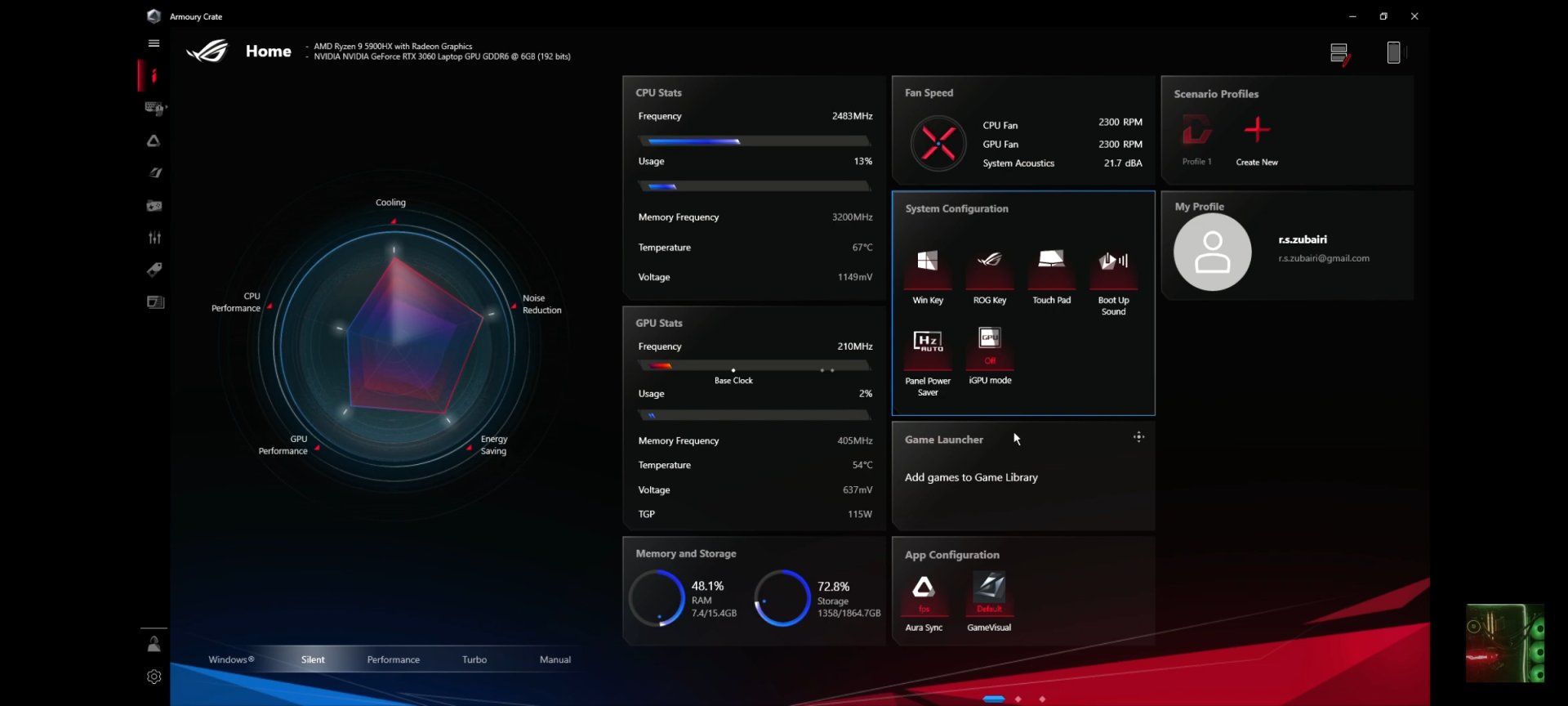The width and height of the screenshot is (1568, 706).
Task: Click the mobile device icon at top right
Action: 1394,52
